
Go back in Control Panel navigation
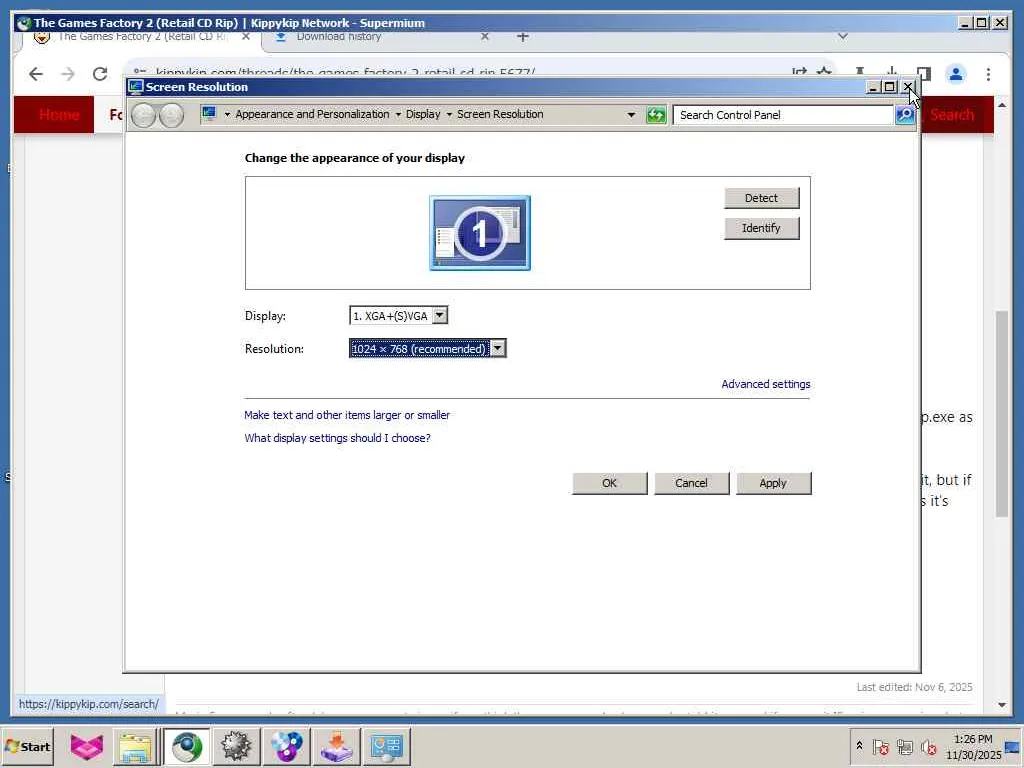click(144, 116)
